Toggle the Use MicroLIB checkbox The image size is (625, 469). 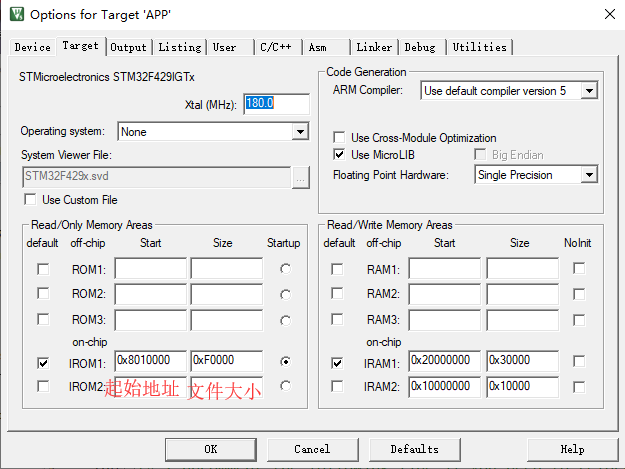tap(339, 154)
